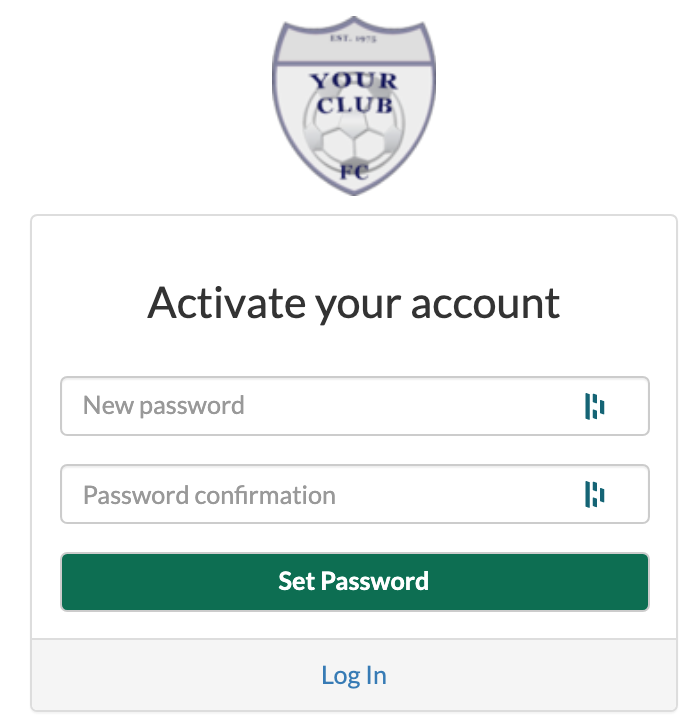Click the Dashlane icon in New password field
This screenshot has width=698, height=726.
[594, 406]
